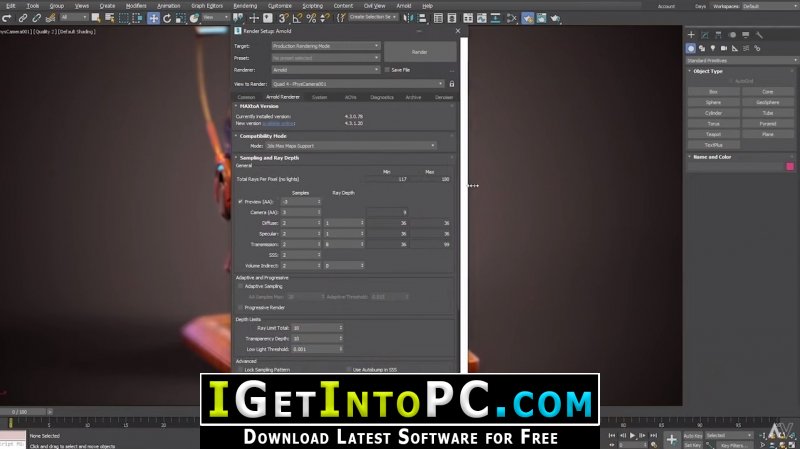This screenshot has height=449, width=800.
Task: Activate the Select and Scale tool
Action: (x=181, y=18)
